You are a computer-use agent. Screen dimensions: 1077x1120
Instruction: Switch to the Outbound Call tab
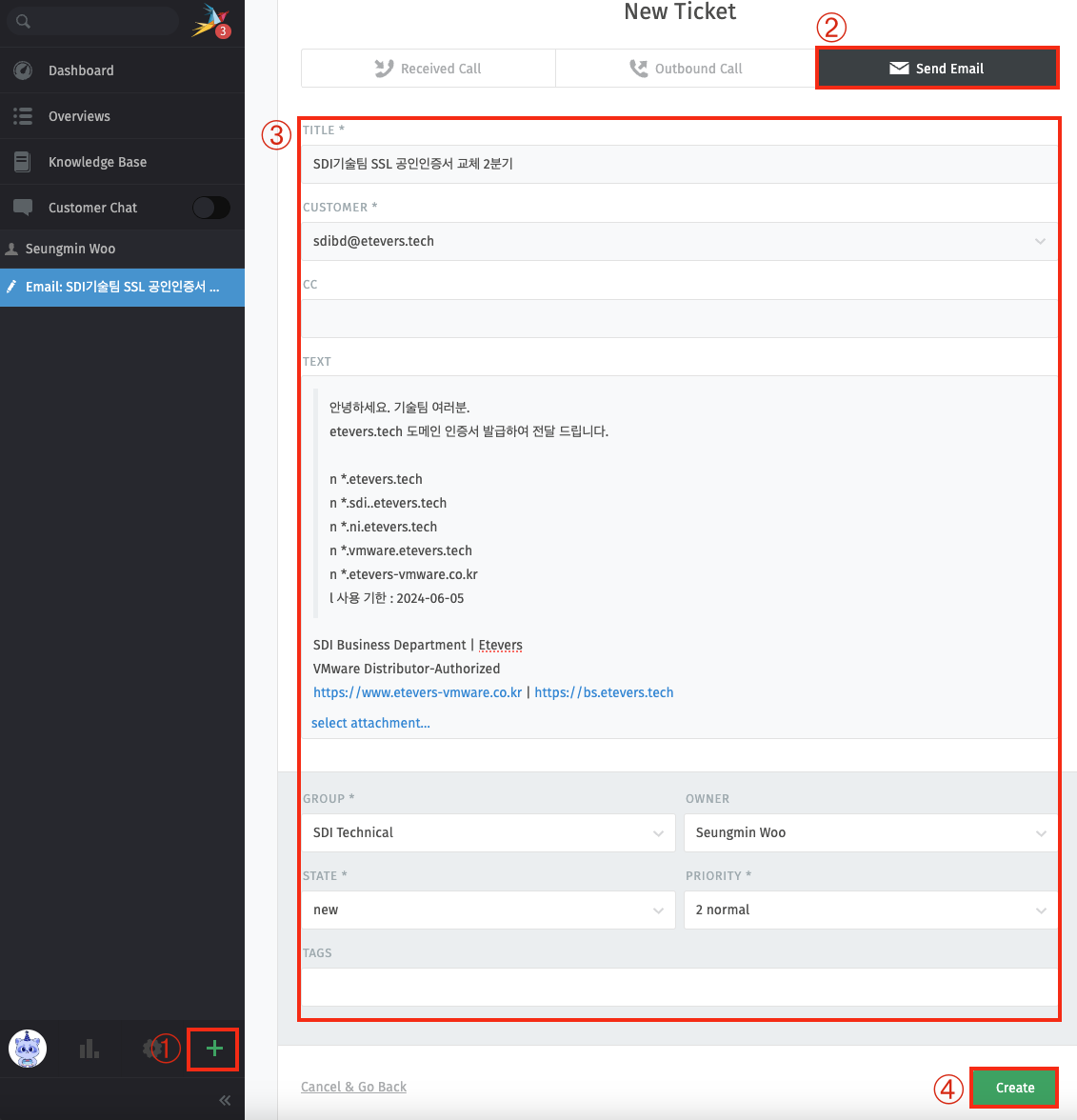tap(686, 69)
